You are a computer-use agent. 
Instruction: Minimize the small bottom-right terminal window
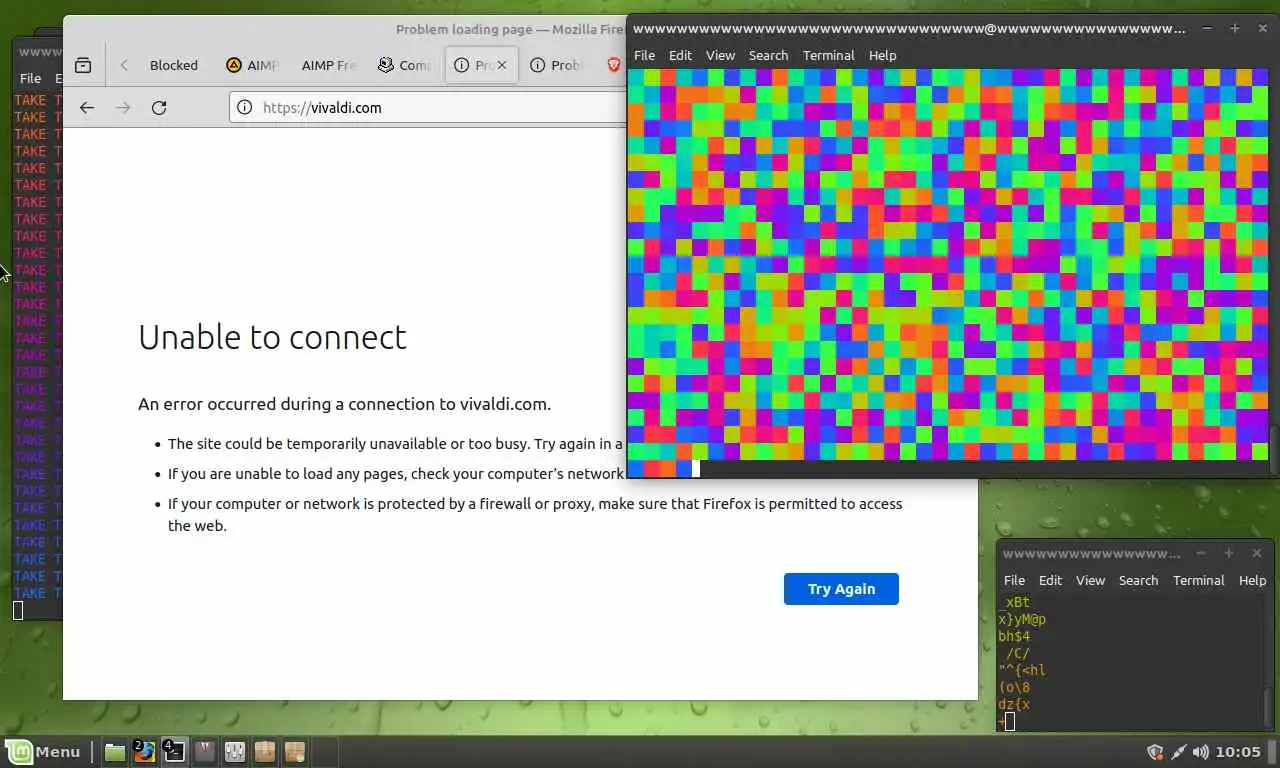pyautogui.click(x=1202, y=553)
